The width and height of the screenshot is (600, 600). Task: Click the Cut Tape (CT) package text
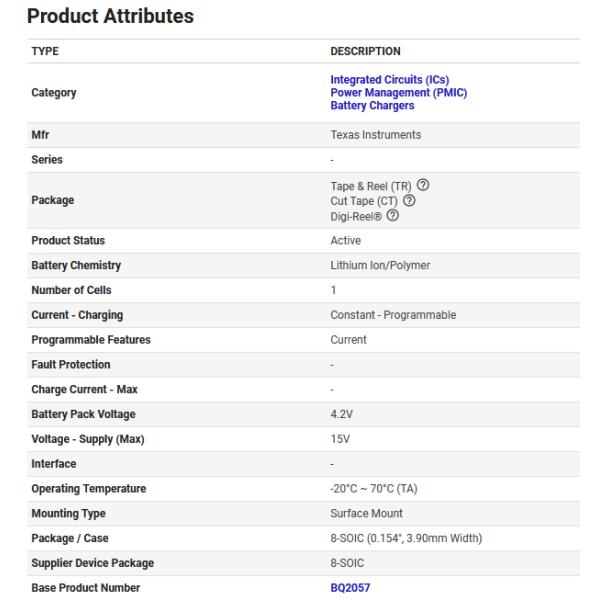[364, 200]
